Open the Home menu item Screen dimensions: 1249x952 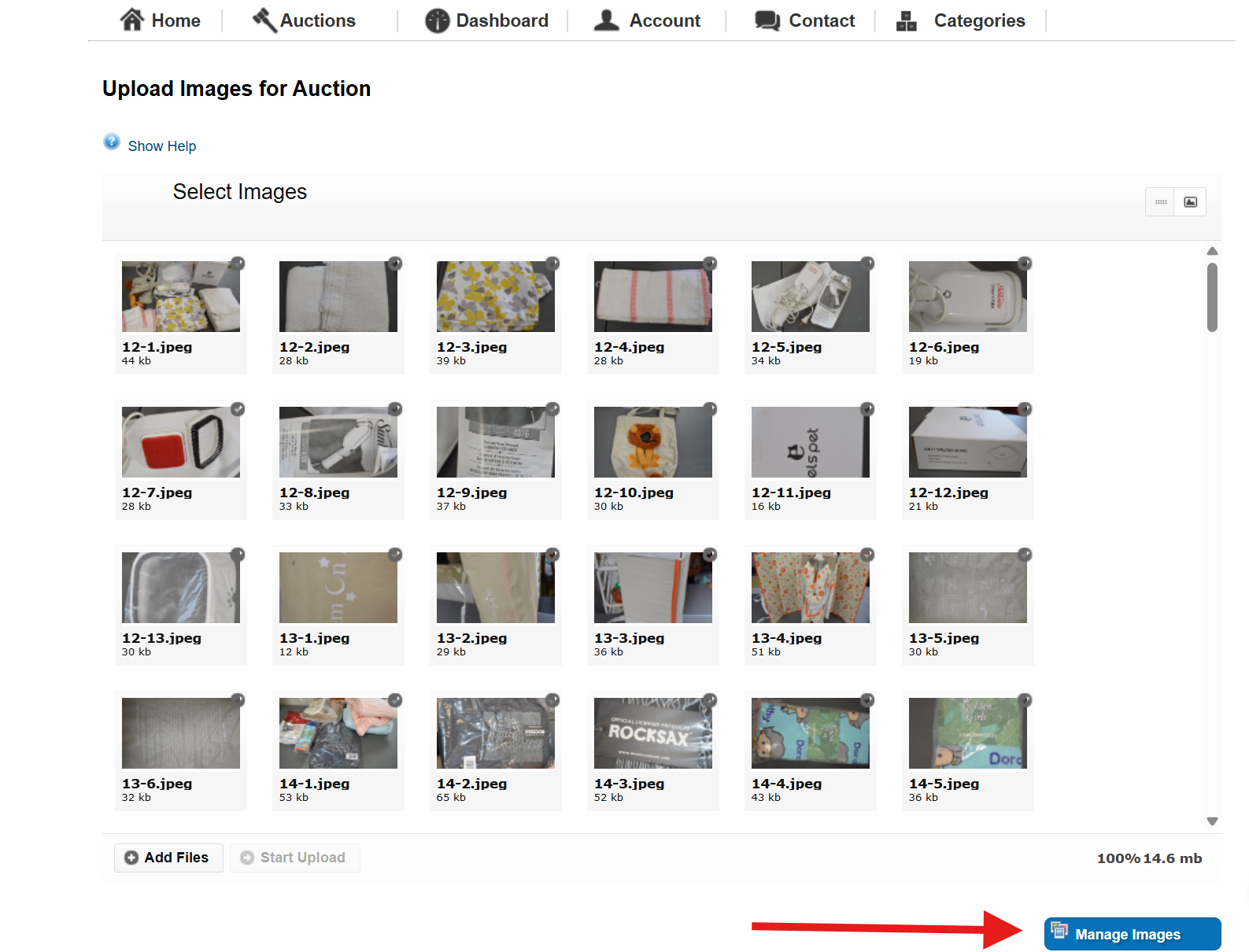[x=176, y=20]
